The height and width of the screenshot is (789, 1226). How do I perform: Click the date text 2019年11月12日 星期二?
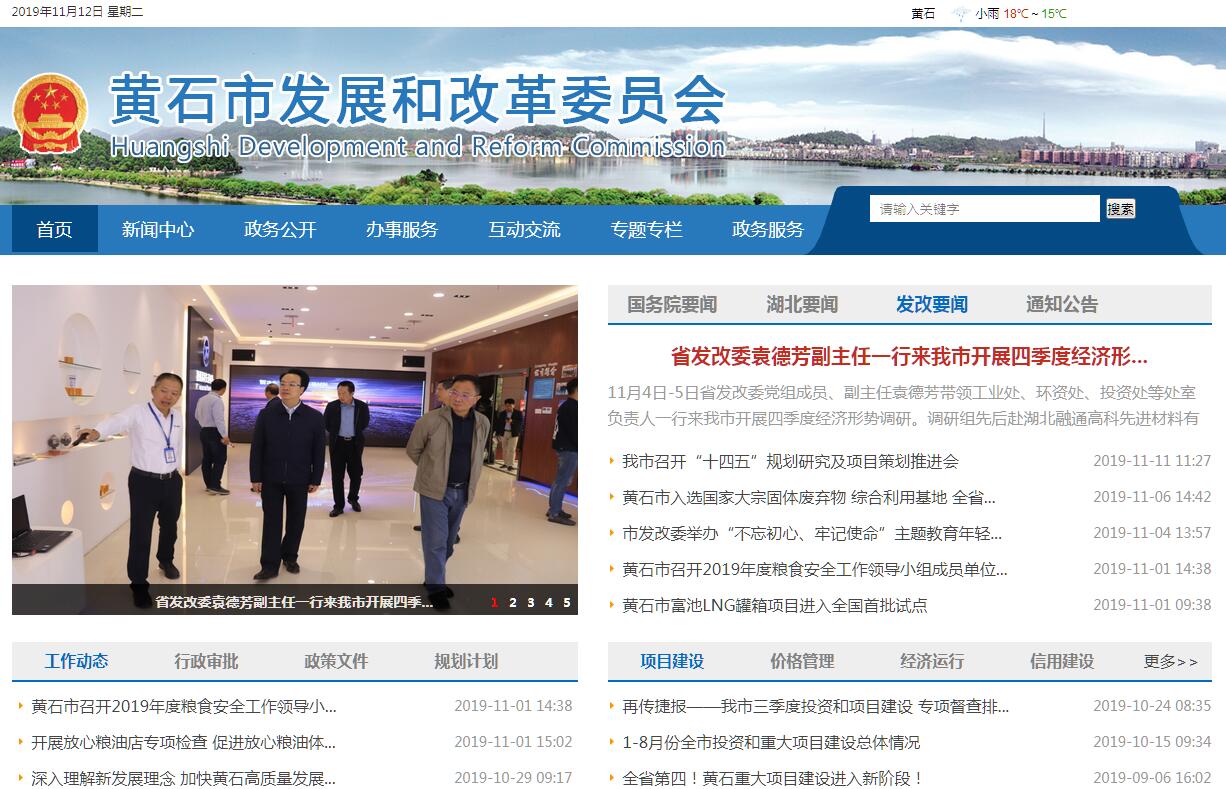tap(78, 12)
